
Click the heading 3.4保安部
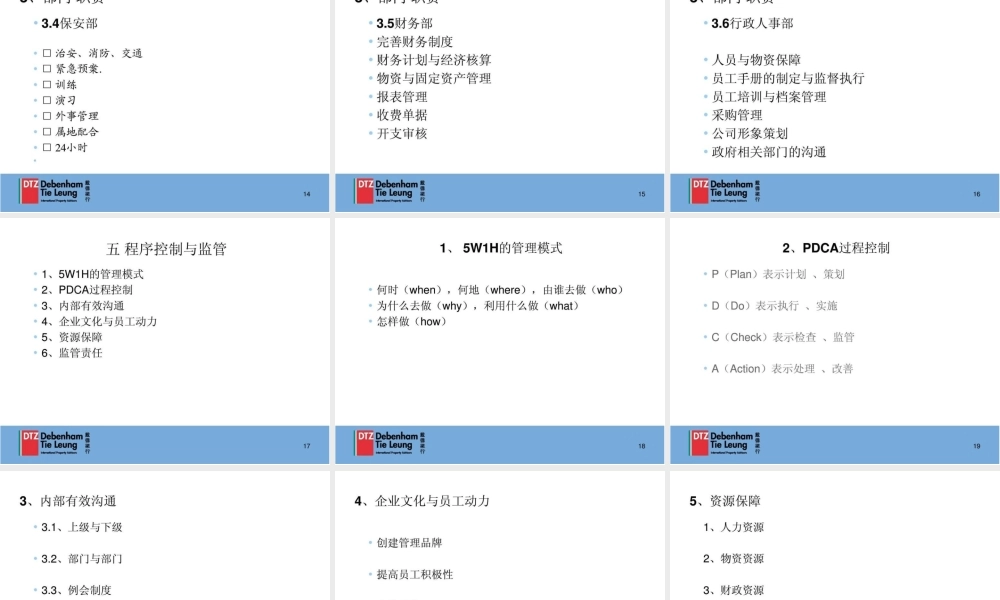click(x=70, y=24)
